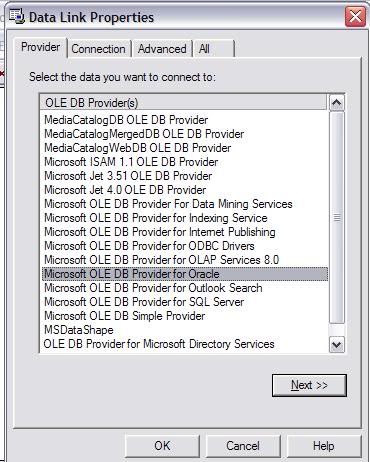Click the Next >> button
370x462 pixels.
(x=309, y=385)
